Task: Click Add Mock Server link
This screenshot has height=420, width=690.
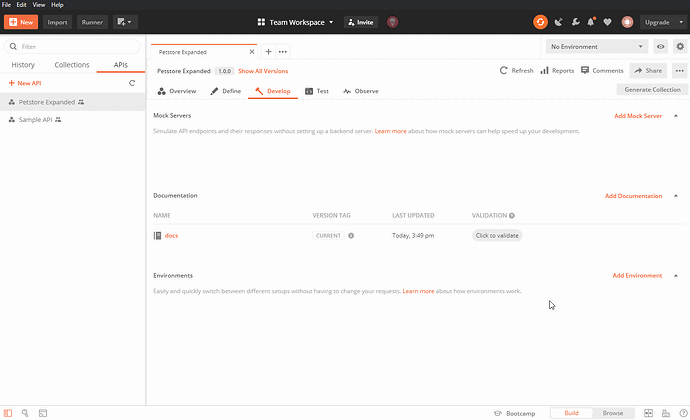Action: click(x=638, y=116)
